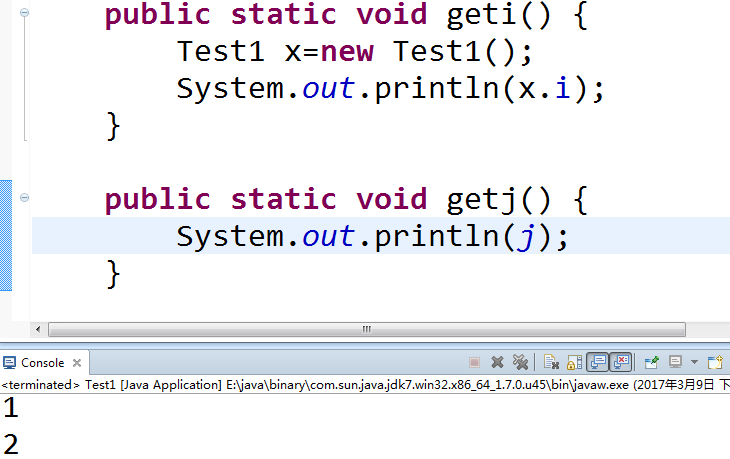This screenshot has width=730, height=459.
Task: Click console output line '1'
Action: point(11,407)
